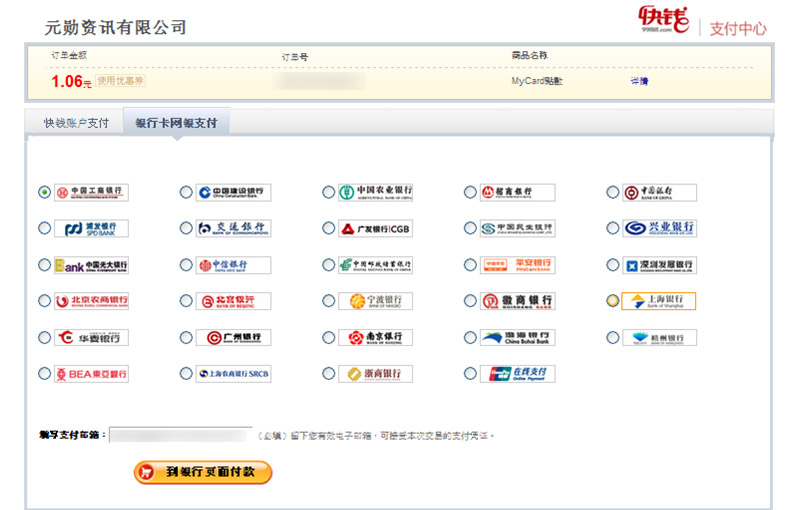791x510 pixels.
Task: Choose the 中信银行 radio button
Action: click(x=186, y=265)
